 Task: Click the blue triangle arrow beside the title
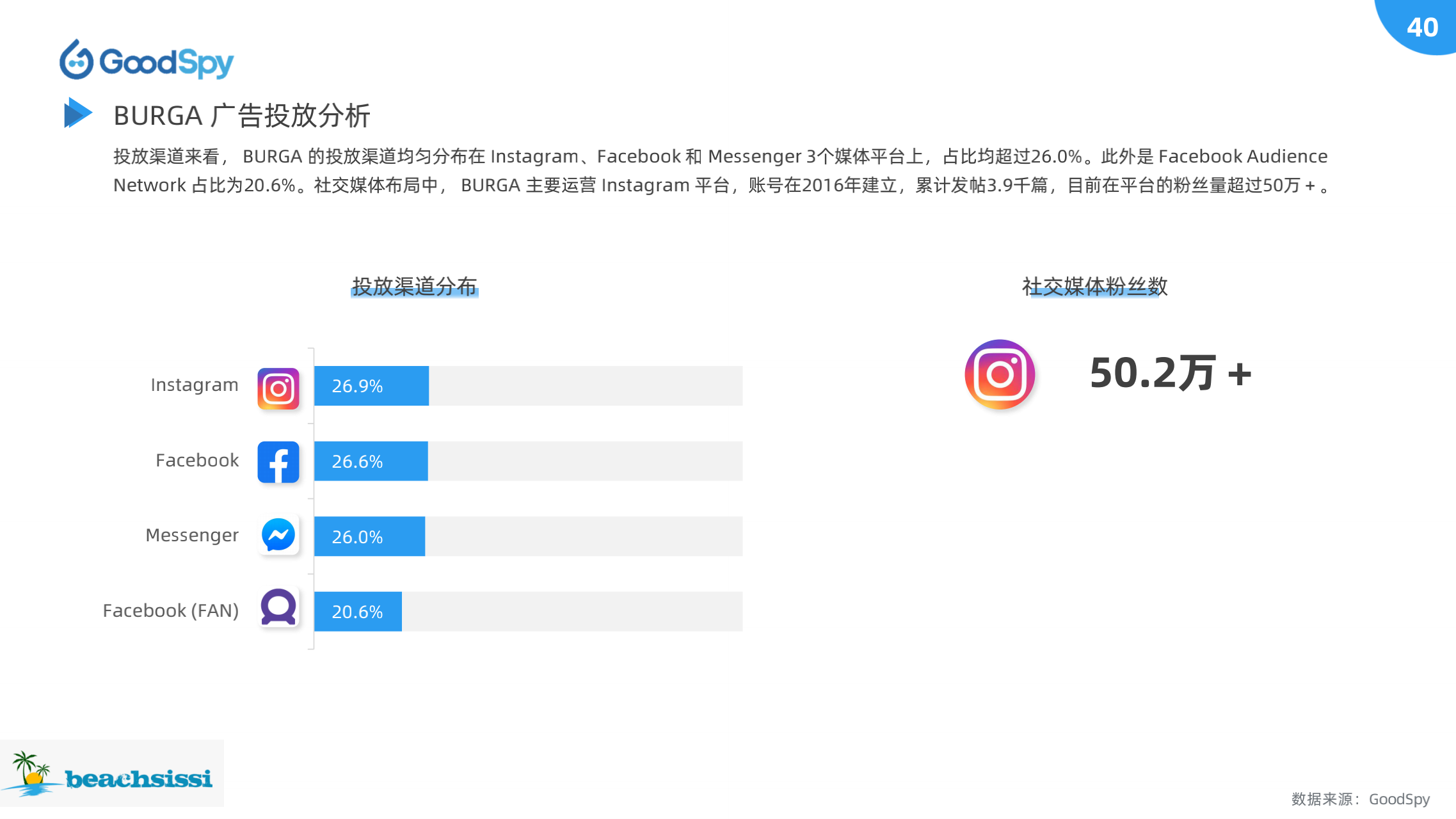point(77,113)
